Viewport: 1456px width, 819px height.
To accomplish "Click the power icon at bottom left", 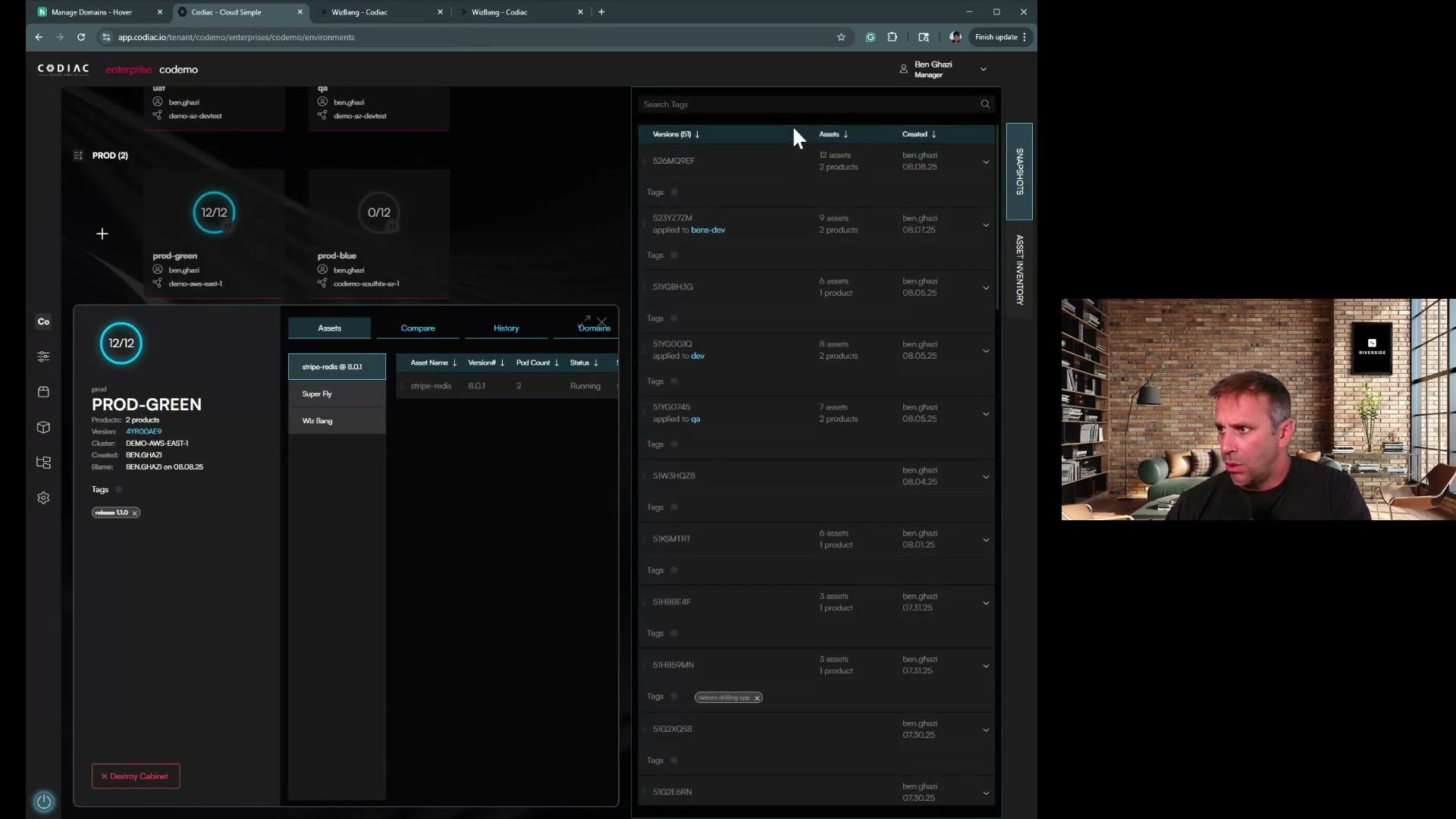I will pos(44,802).
